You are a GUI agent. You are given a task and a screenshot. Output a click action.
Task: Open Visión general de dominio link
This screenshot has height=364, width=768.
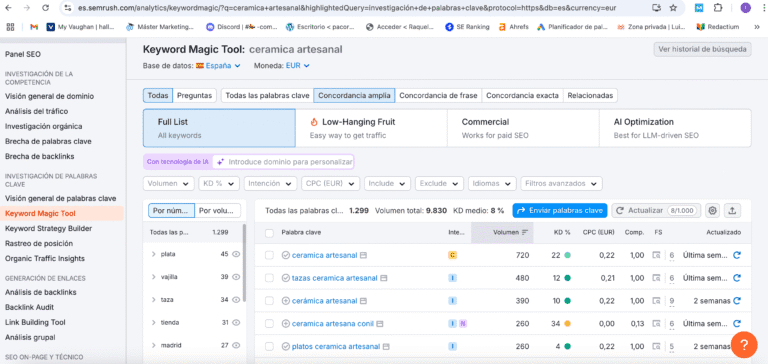point(49,96)
